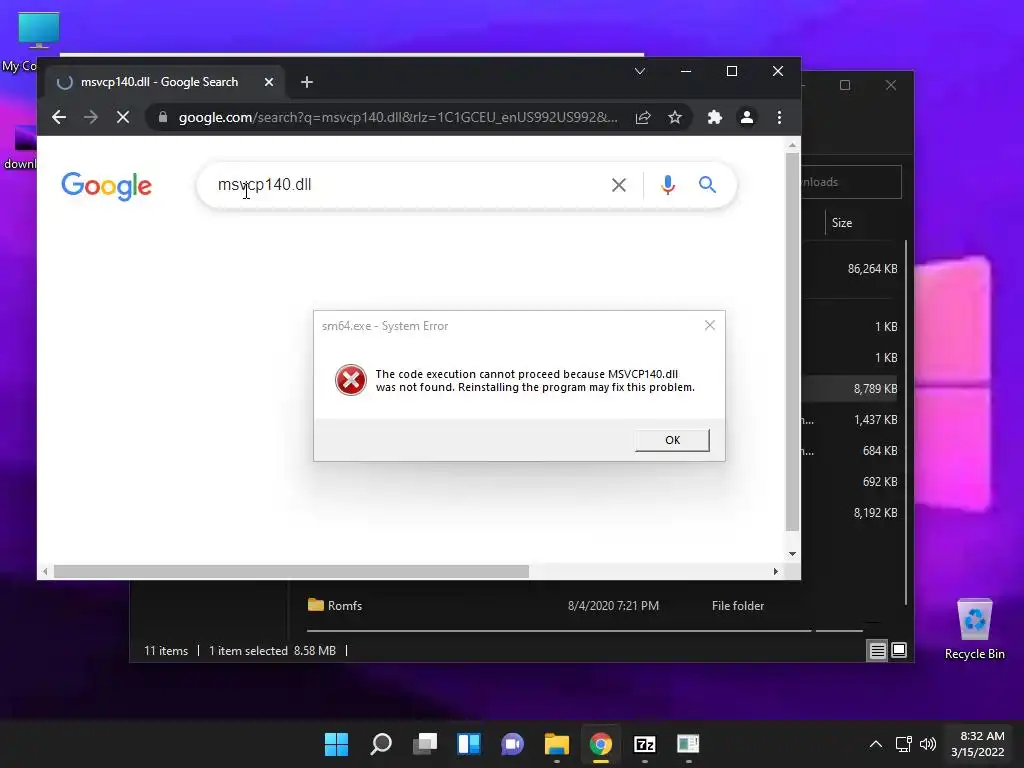Select the Recycle Bin desktop icon
The width and height of the screenshot is (1024, 768).
pyautogui.click(x=974, y=630)
